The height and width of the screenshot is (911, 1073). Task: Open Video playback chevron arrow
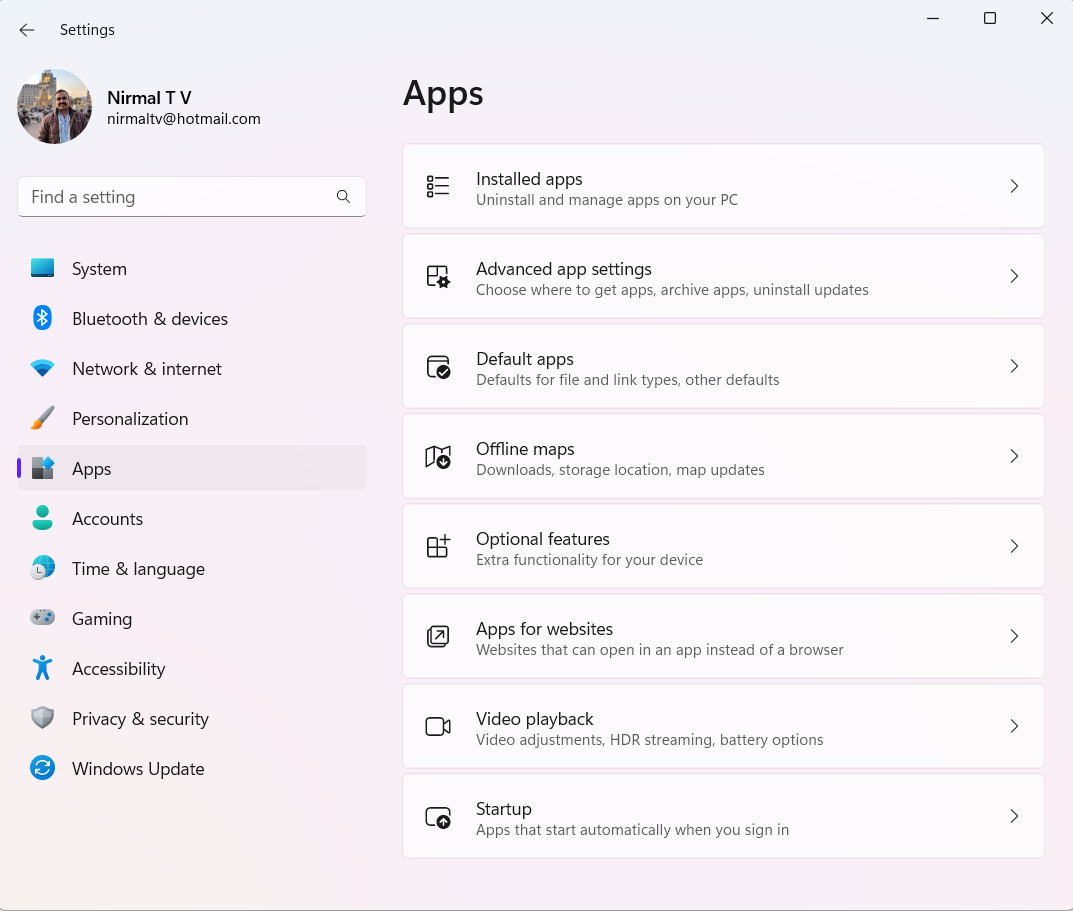pos(1014,726)
